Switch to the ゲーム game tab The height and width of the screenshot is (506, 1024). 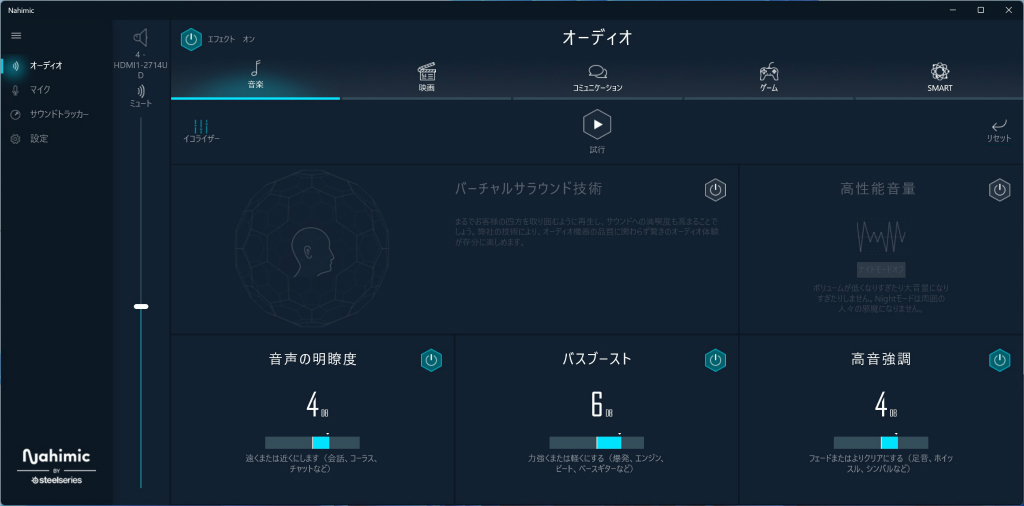[769, 78]
